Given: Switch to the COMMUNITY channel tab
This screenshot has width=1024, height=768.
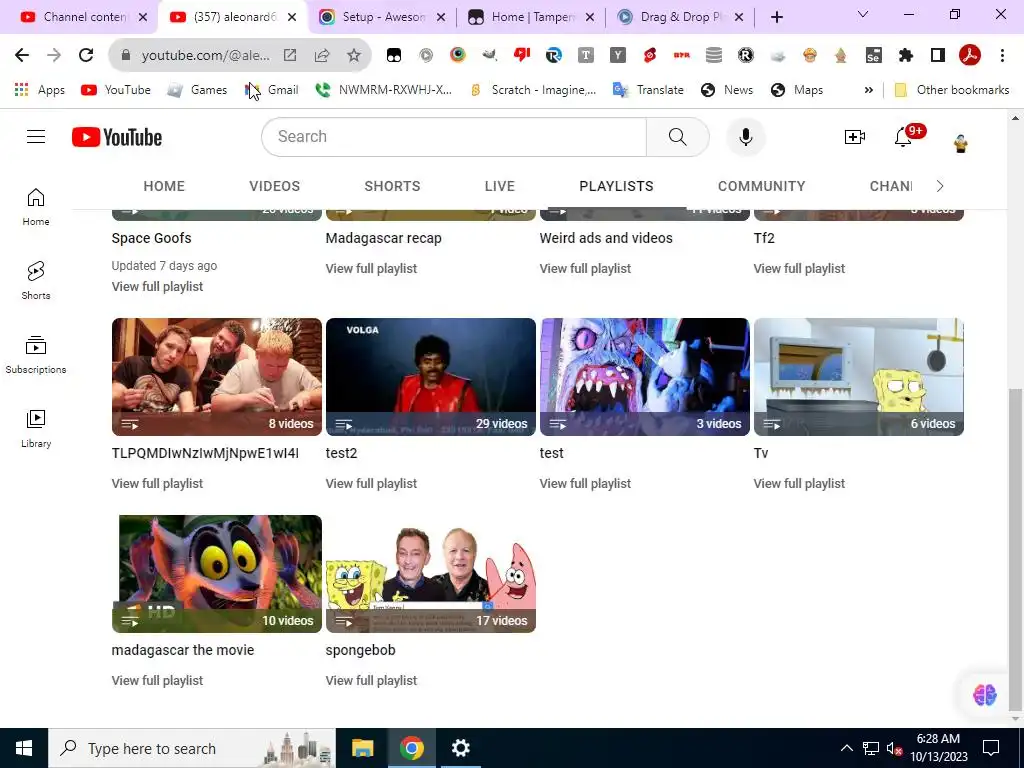Looking at the screenshot, I should [761, 186].
